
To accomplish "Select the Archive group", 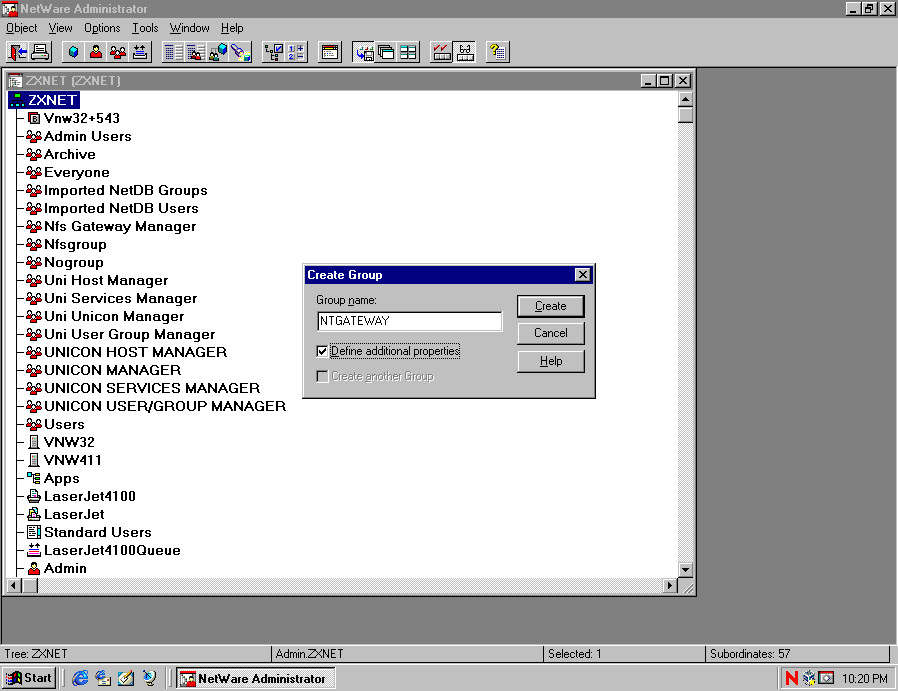I will [x=70, y=155].
